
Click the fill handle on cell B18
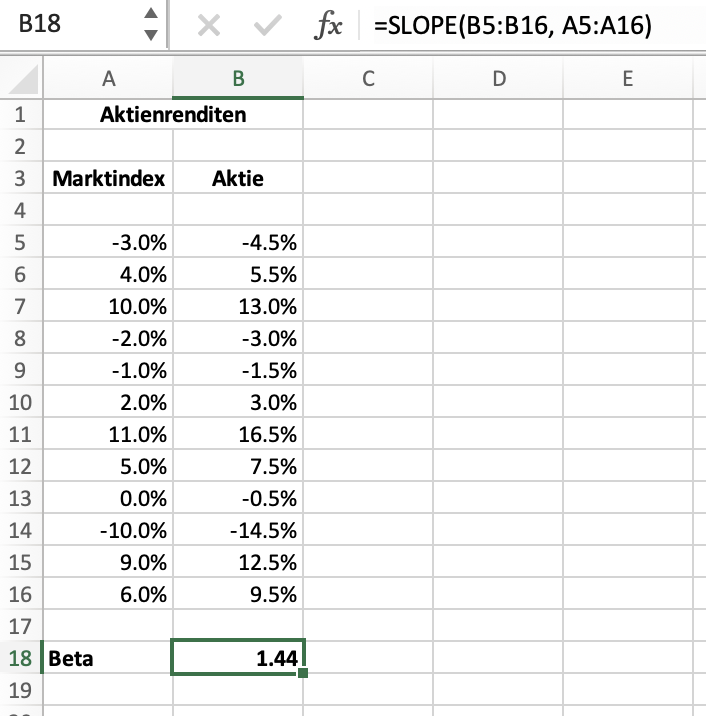pos(302,673)
